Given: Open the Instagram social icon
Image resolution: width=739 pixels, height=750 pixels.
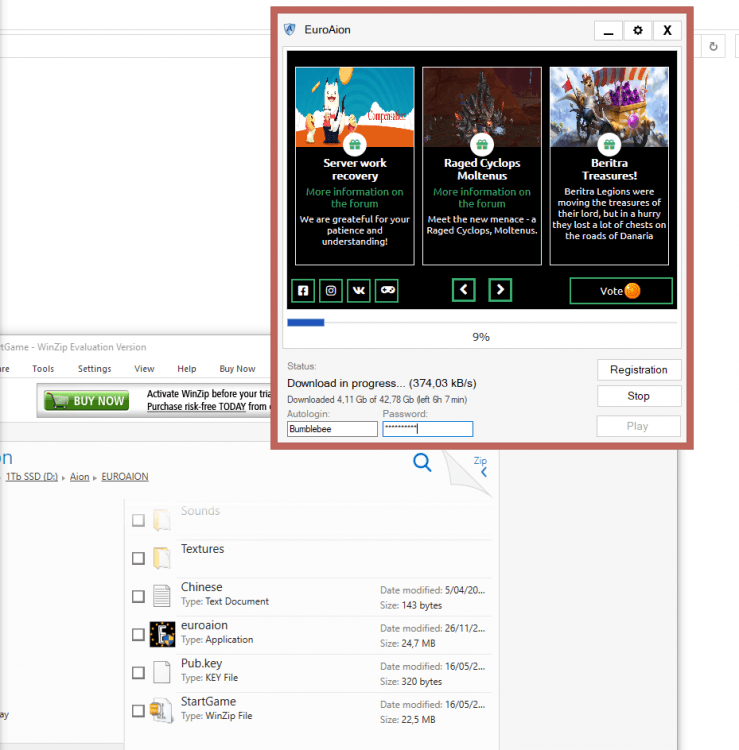Looking at the screenshot, I should tap(331, 290).
